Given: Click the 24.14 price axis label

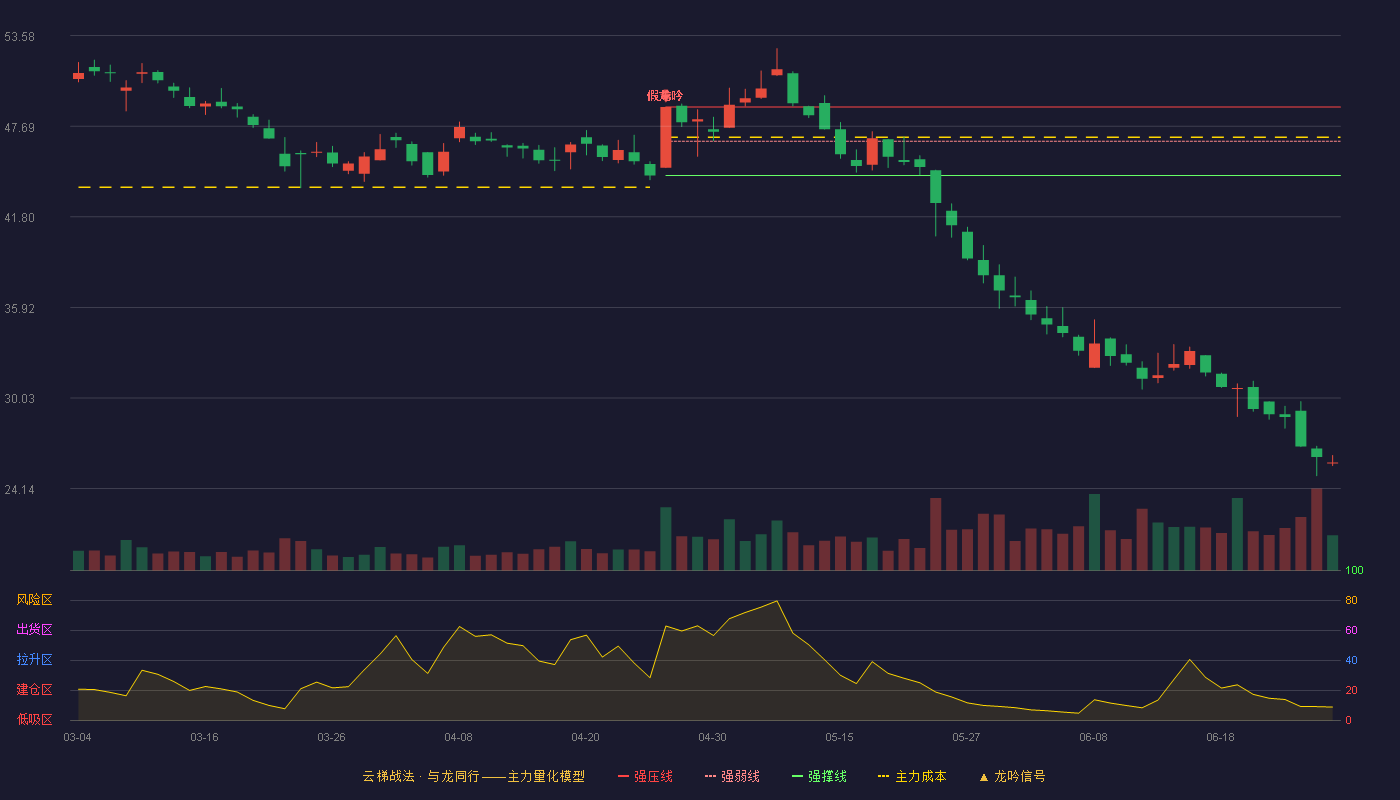Looking at the screenshot, I should pyautogui.click(x=20, y=489).
